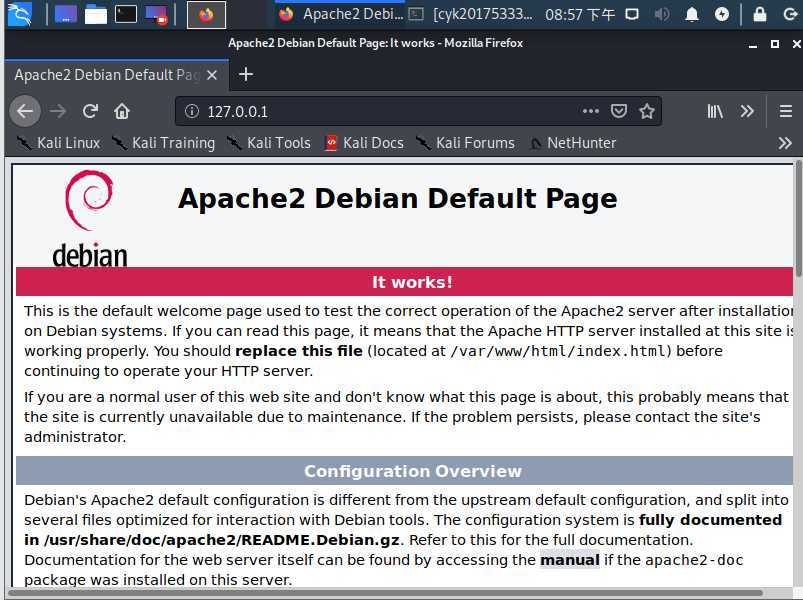
Task: Open a new tab with plus button
Action: (x=246, y=74)
